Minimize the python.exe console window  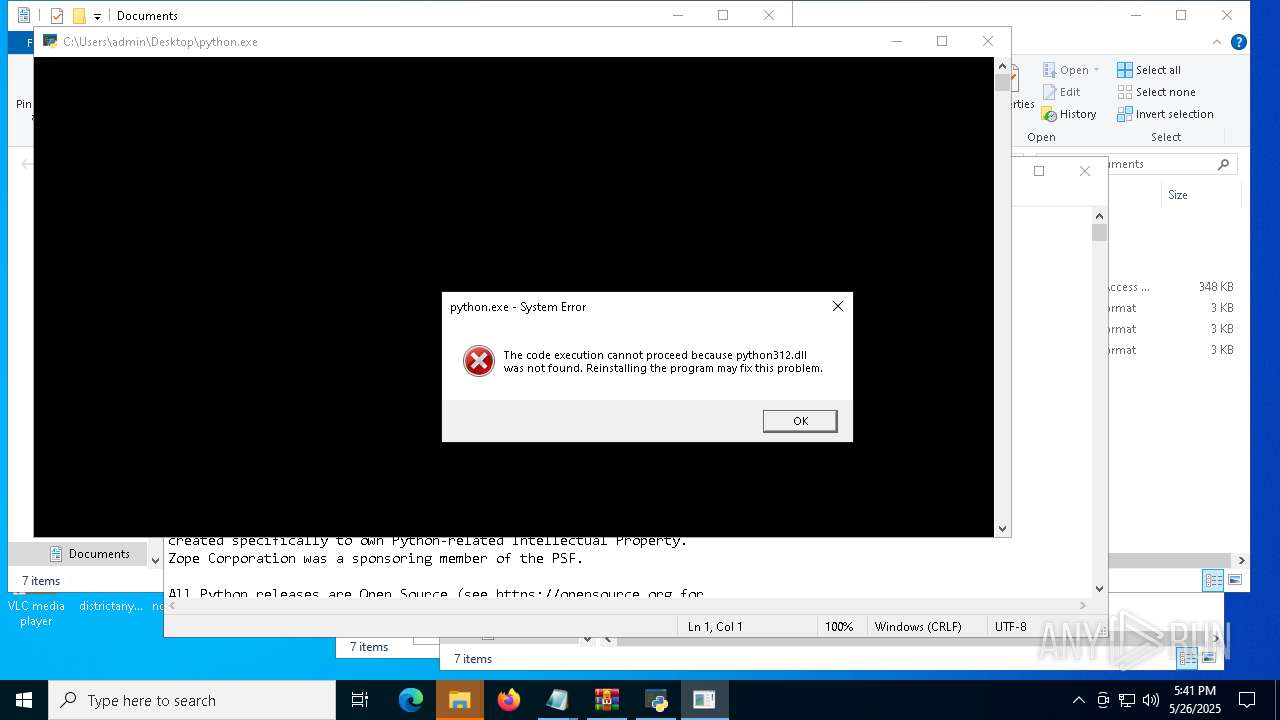896,41
